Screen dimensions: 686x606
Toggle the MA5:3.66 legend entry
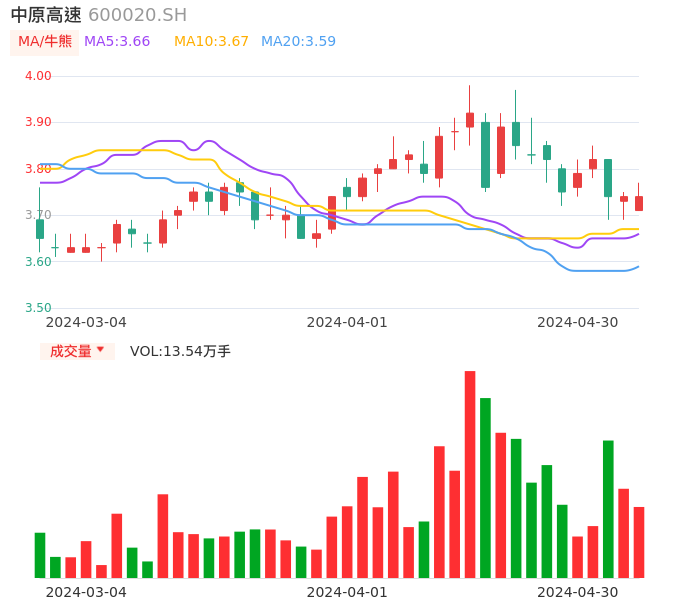point(117,42)
